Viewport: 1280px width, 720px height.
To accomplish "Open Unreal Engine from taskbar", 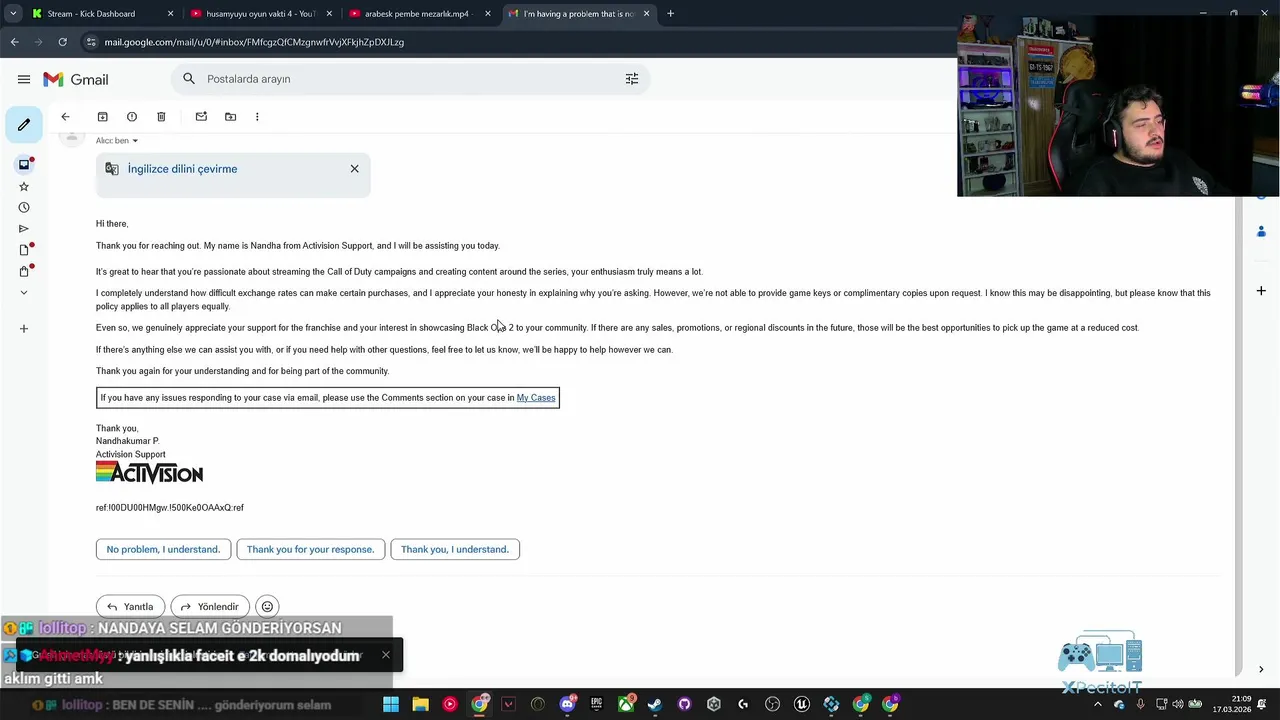I will pyautogui.click(x=801, y=704).
